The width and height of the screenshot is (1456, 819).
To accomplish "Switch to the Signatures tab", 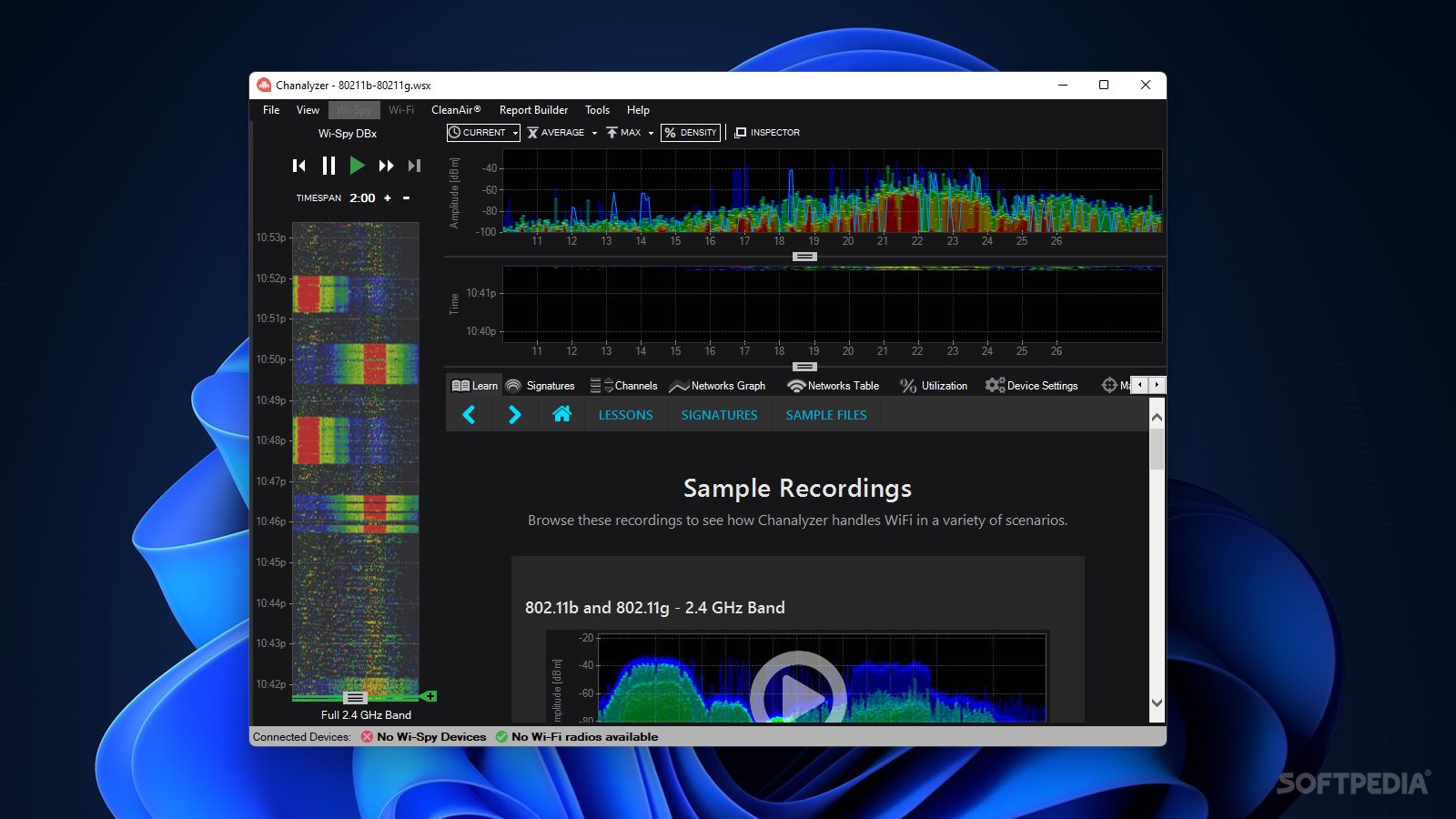I will click(540, 386).
